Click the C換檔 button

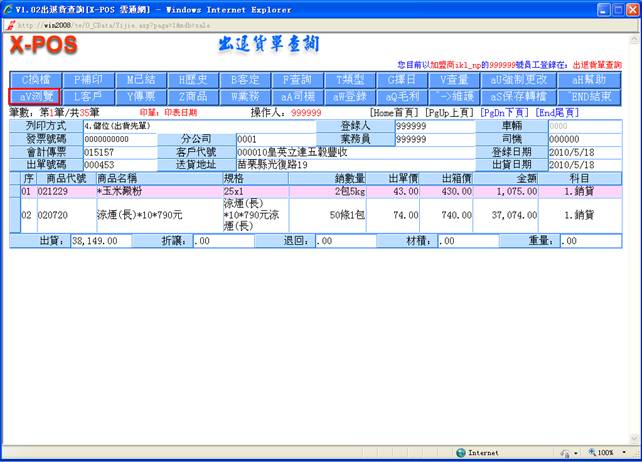(x=35, y=80)
